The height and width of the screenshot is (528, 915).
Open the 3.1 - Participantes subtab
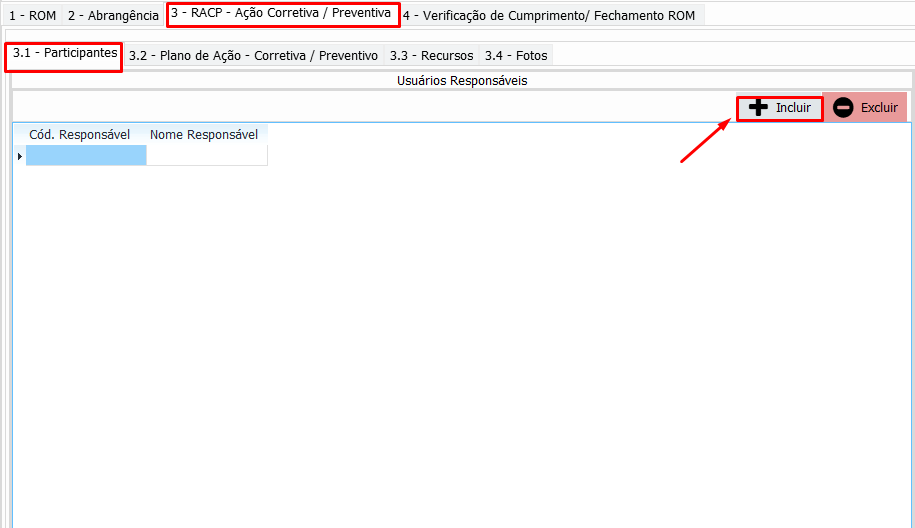(x=64, y=54)
